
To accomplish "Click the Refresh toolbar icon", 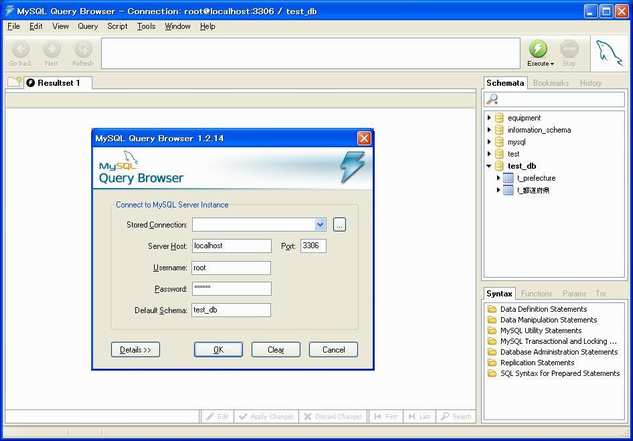I will (x=83, y=50).
